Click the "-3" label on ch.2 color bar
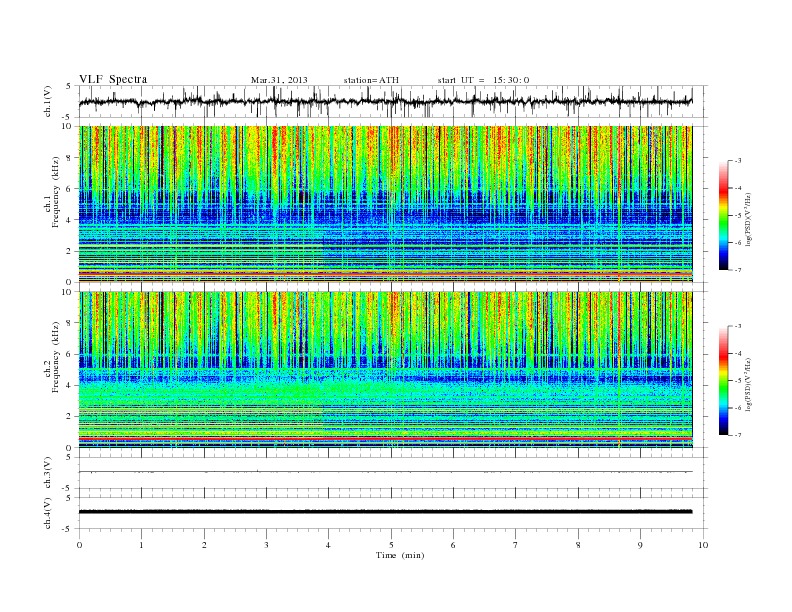792x612 pixels. [738, 326]
